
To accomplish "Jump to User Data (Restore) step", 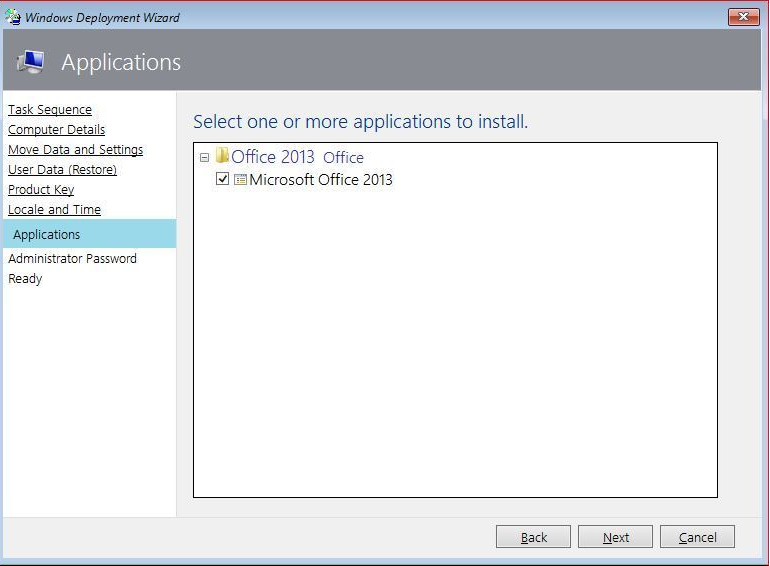I will (62, 170).
